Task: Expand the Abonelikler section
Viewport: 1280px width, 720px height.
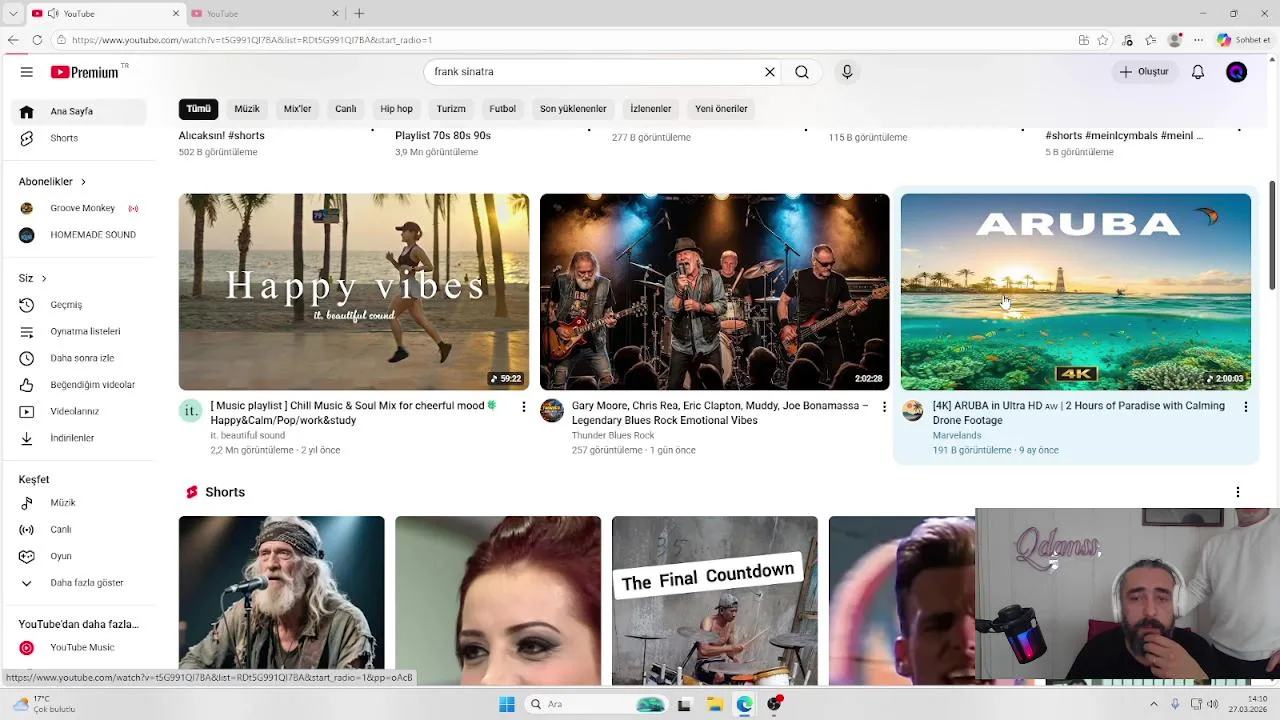Action: tap(52, 182)
